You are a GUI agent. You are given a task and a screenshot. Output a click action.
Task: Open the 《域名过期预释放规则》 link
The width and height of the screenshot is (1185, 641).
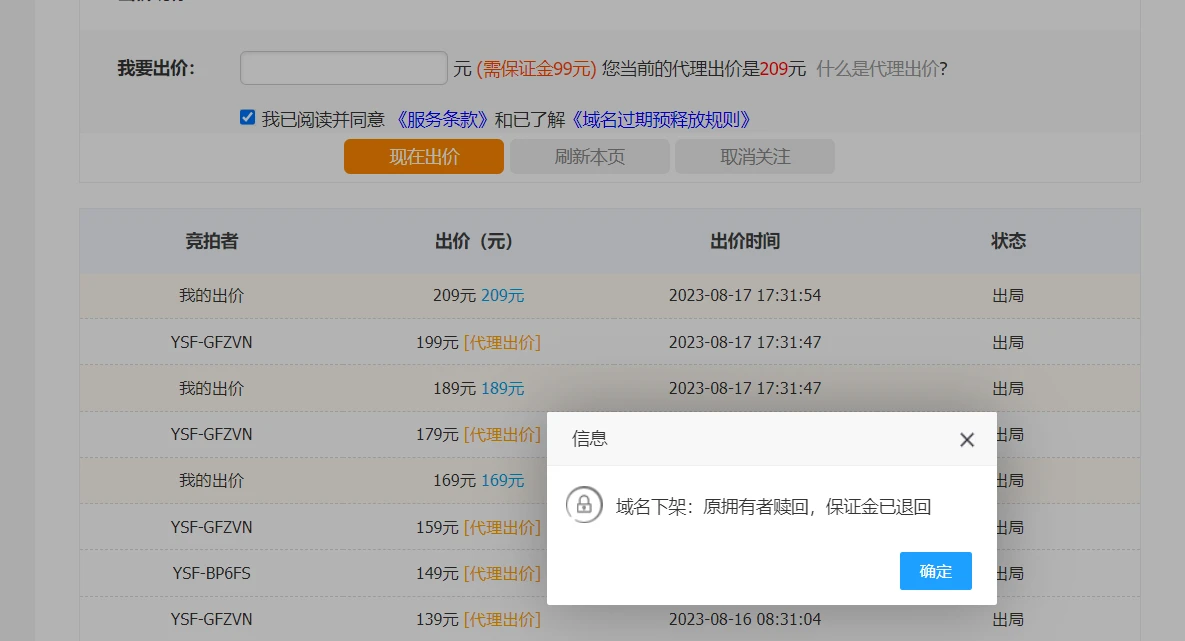point(661,120)
